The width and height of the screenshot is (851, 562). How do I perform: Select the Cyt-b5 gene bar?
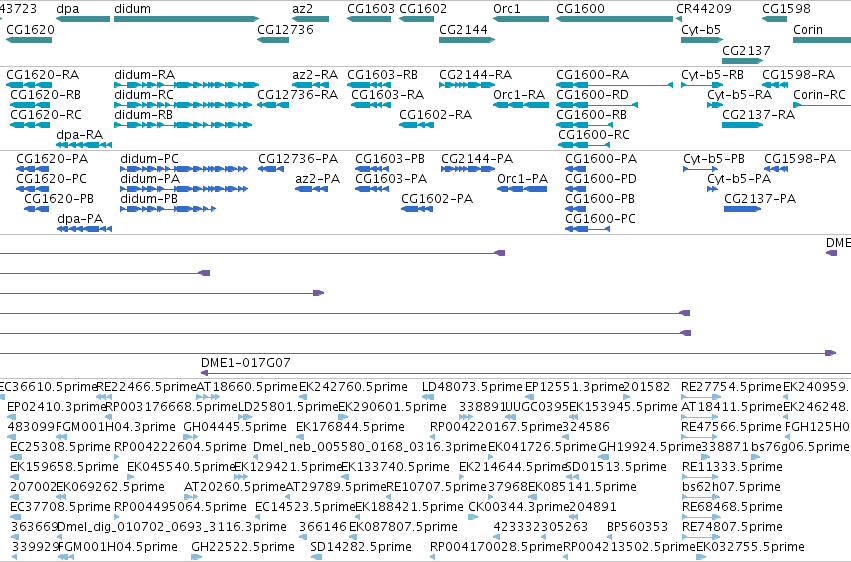702,40
